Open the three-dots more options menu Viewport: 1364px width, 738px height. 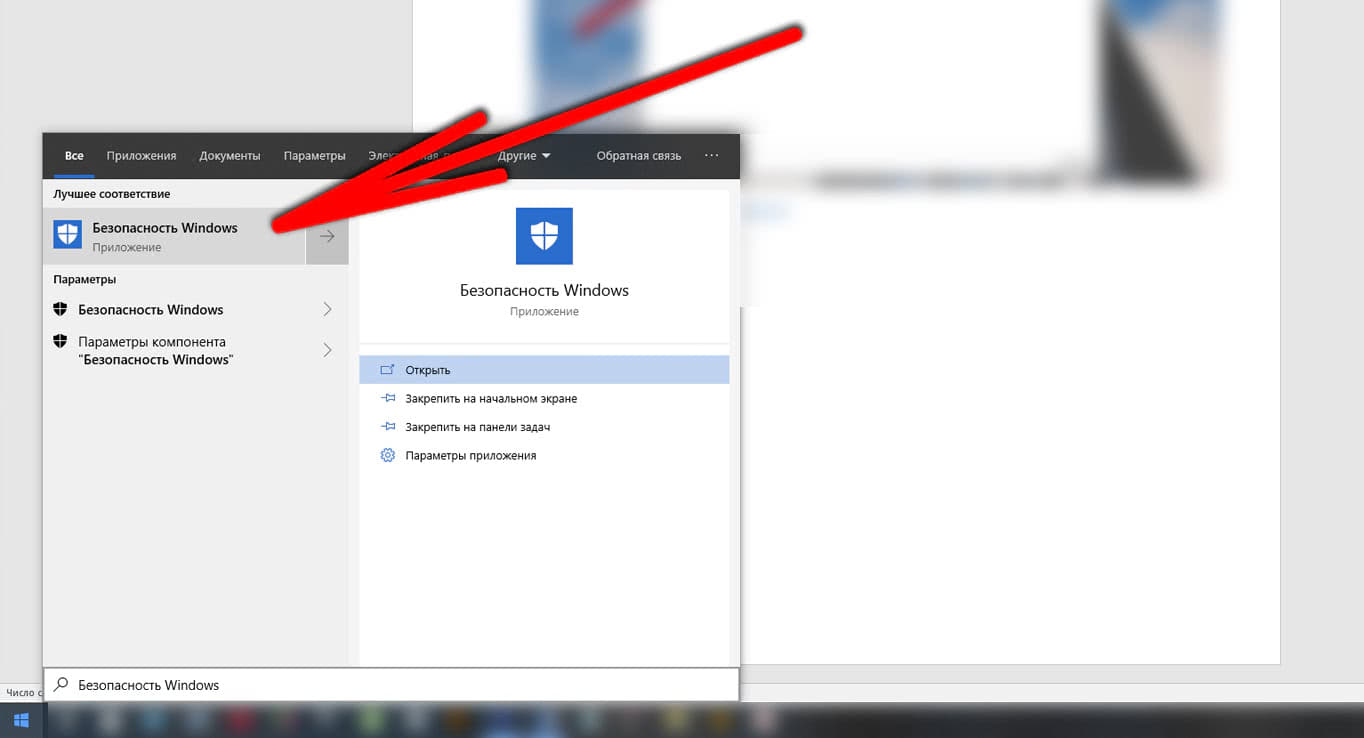711,156
